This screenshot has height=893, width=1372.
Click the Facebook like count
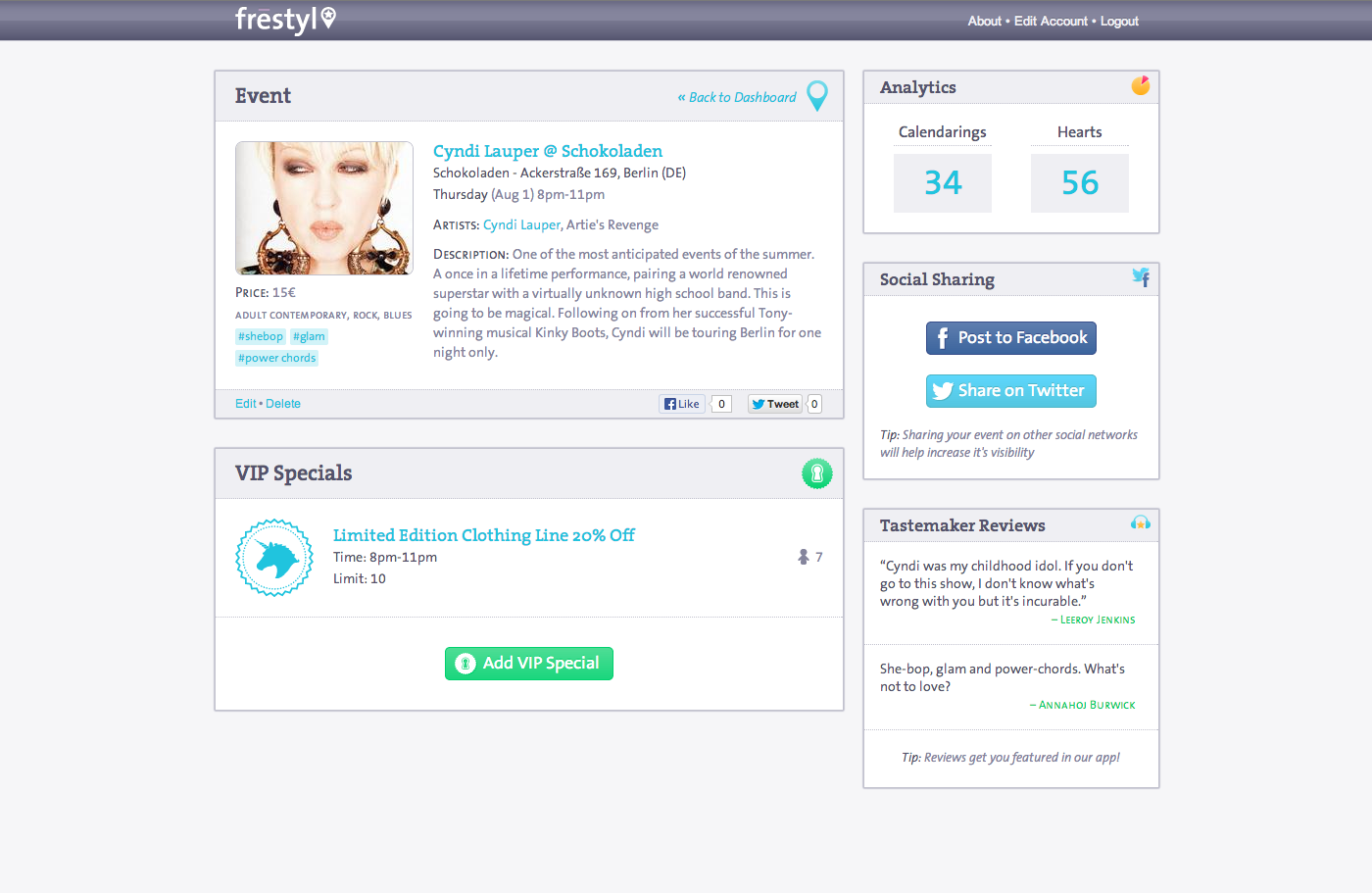click(x=721, y=404)
